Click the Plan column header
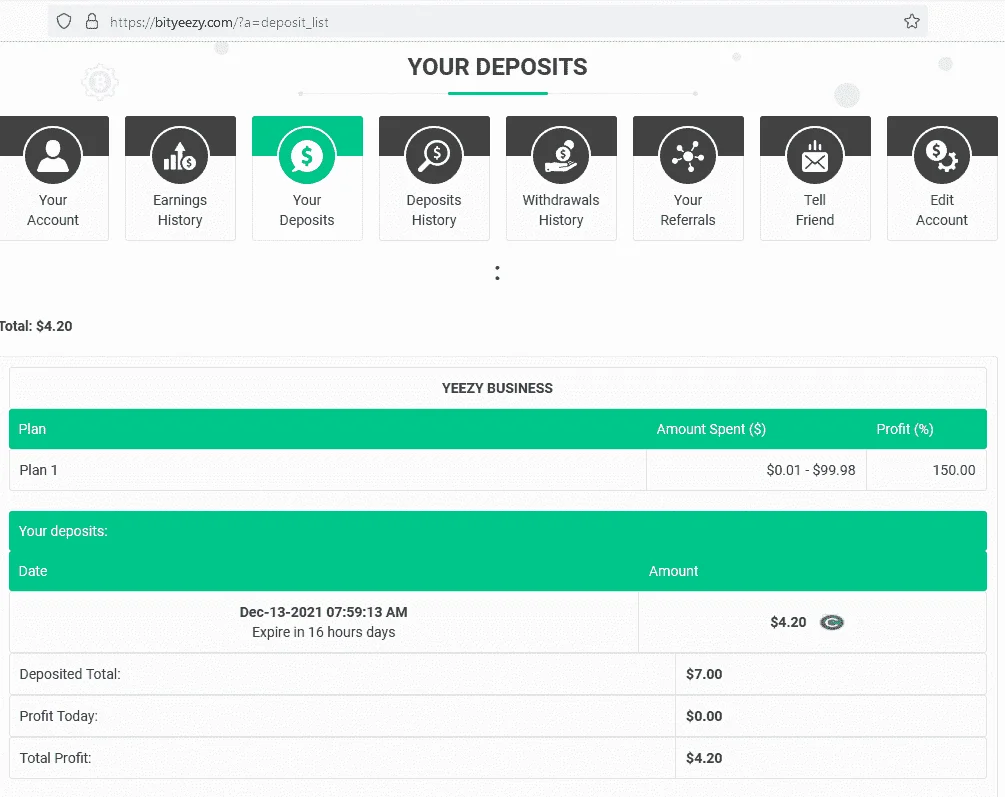 coord(32,429)
